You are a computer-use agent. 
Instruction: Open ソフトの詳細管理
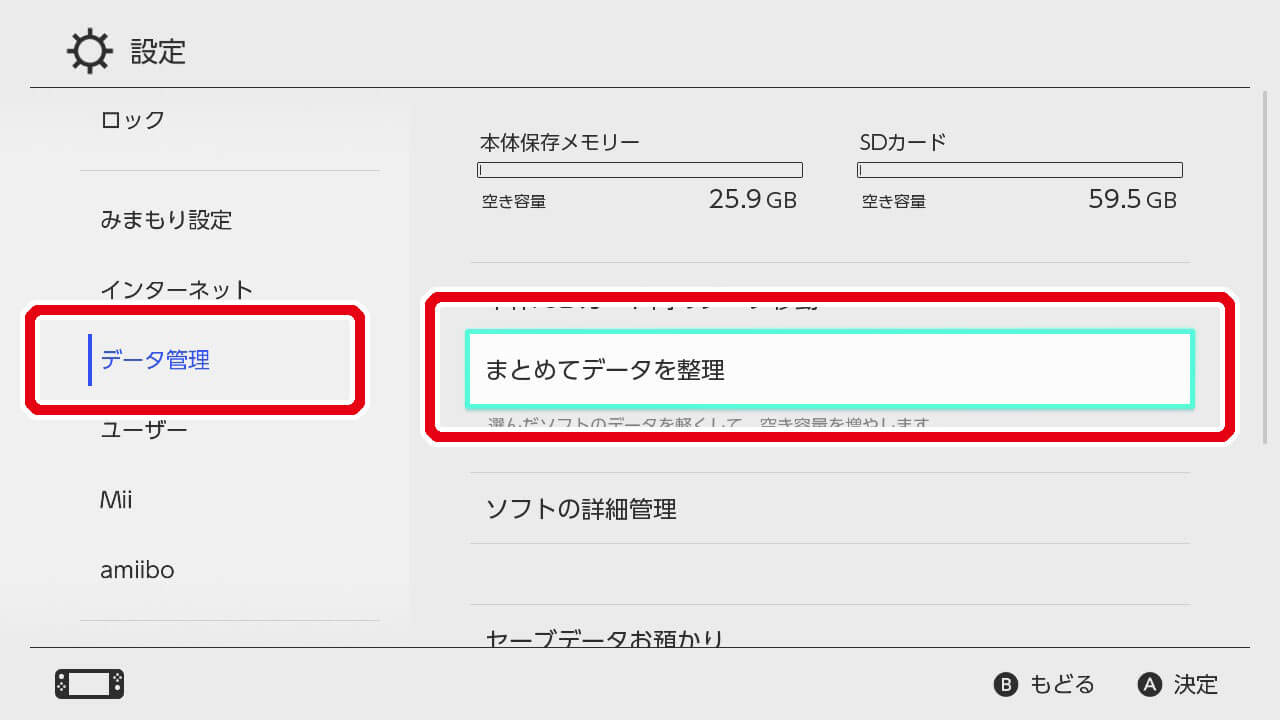click(x=830, y=509)
